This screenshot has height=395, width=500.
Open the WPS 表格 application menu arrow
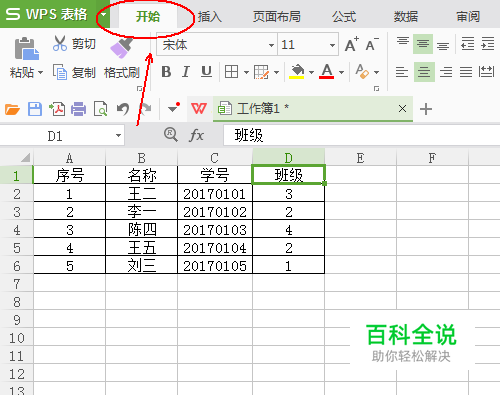pyautogui.click(x=104, y=14)
